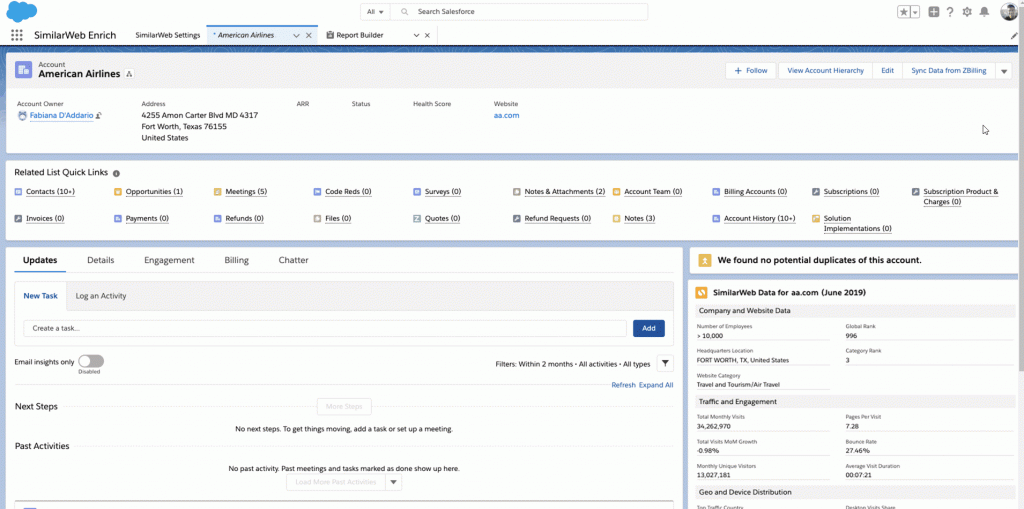
Task: Click the Help question mark icon
Action: click(949, 12)
